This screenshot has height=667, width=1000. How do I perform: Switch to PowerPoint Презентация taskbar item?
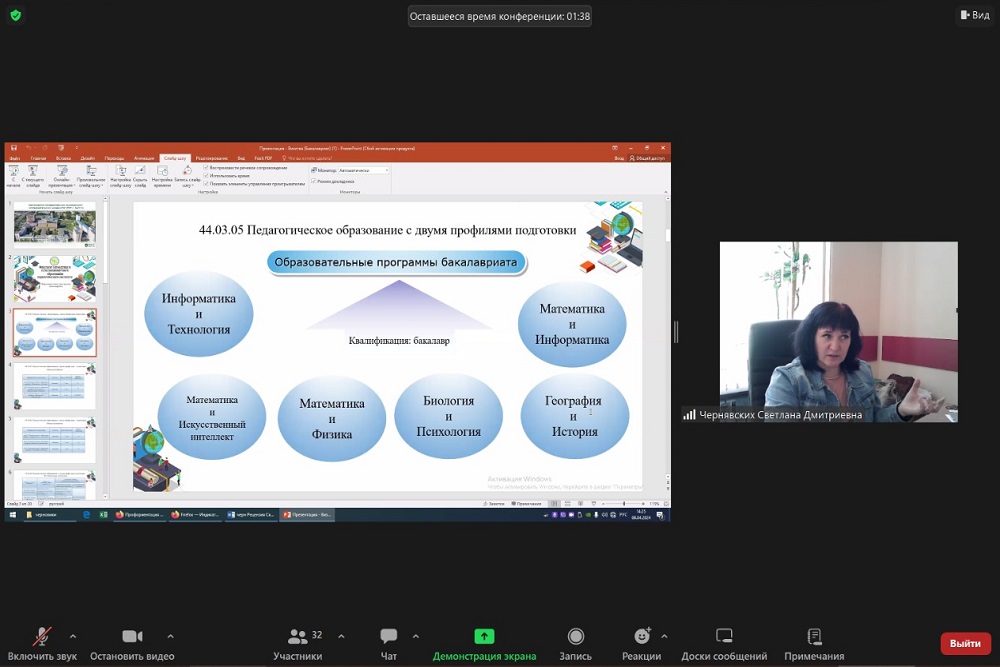pos(307,515)
